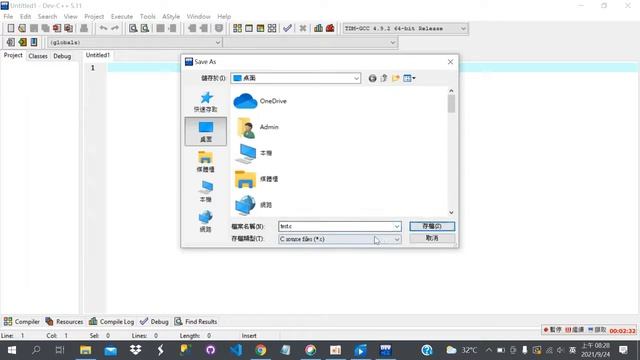This screenshot has width=640, height=360.
Task: Click the Print toolbar icon
Action: [84, 28]
